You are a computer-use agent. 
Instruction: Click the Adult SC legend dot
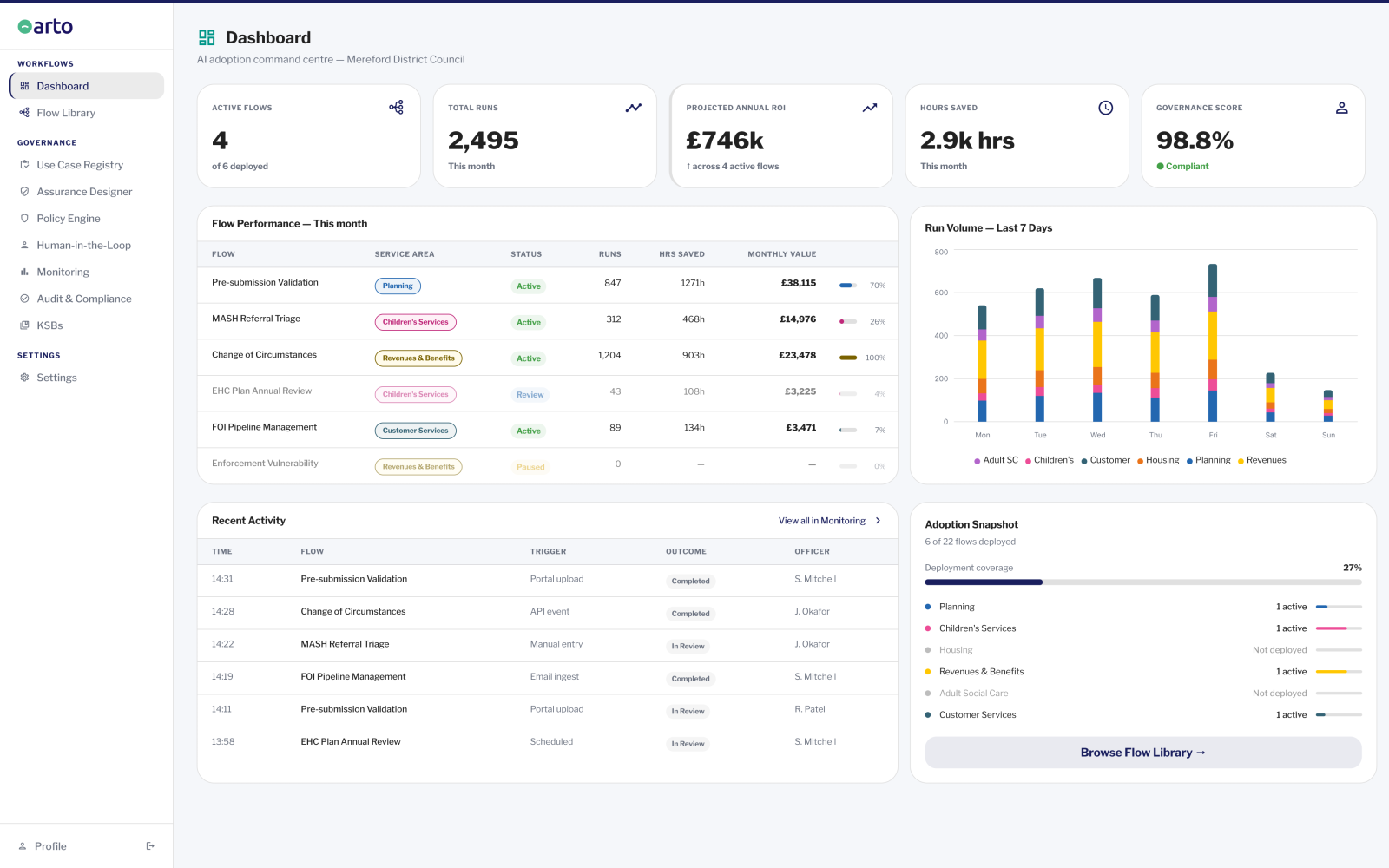[978, 461]
